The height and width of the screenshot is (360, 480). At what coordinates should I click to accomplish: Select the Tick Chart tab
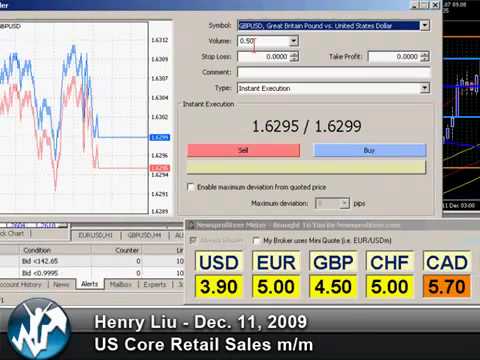[x=13, y=234]
